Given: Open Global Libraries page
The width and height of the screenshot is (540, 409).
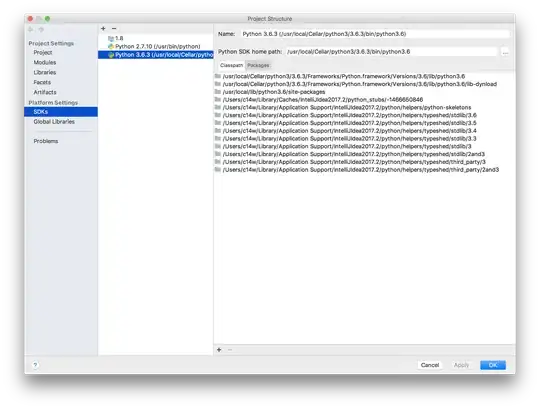Looking at the screenshot, I should point(54,122).
